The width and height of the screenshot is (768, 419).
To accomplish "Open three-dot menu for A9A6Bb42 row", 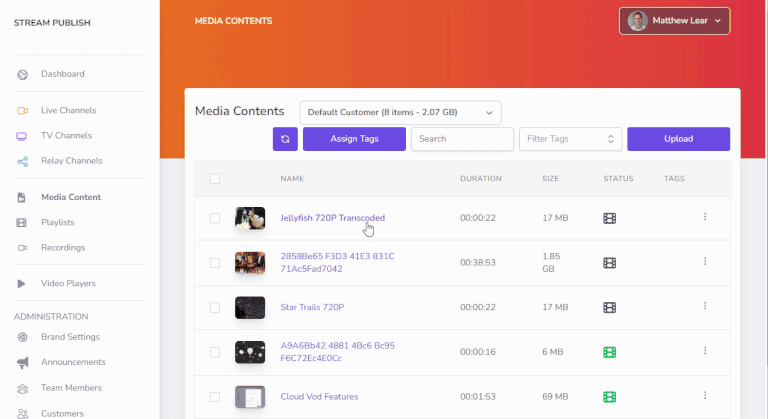I will coord(705,350).
